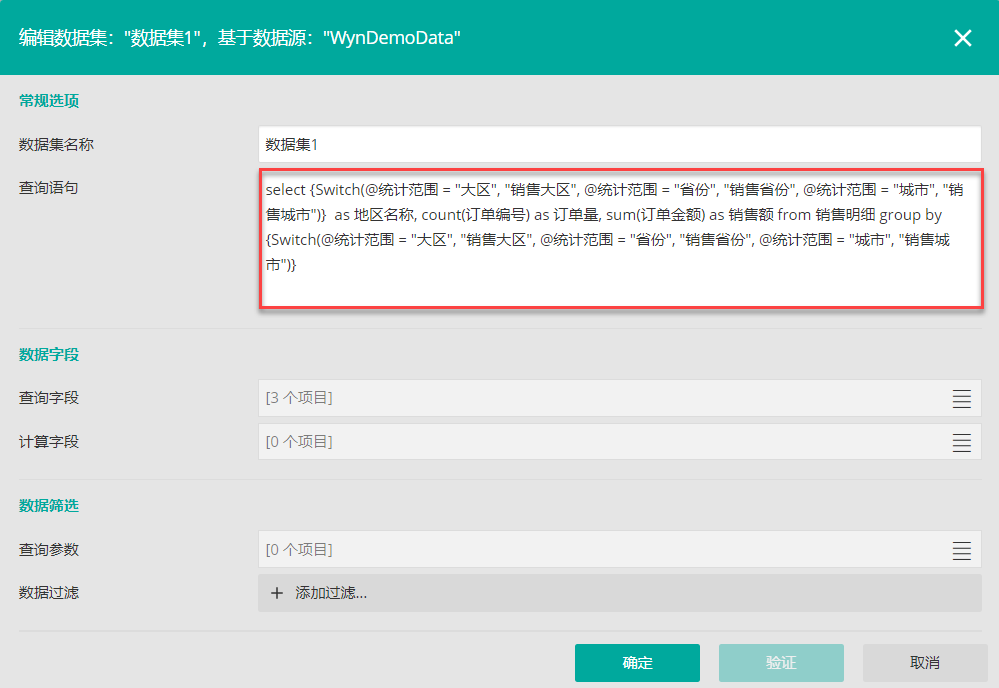Expand the 计算字段 [0 个项目] field
The height and width of the screenshot is (688, 999).
pyautogui.click(x=619, y=441)
